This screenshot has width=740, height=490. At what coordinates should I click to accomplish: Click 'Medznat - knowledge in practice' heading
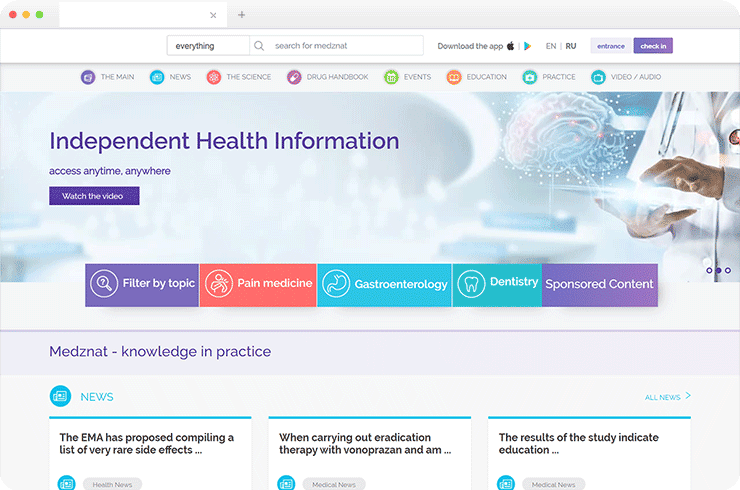point(160,352)
